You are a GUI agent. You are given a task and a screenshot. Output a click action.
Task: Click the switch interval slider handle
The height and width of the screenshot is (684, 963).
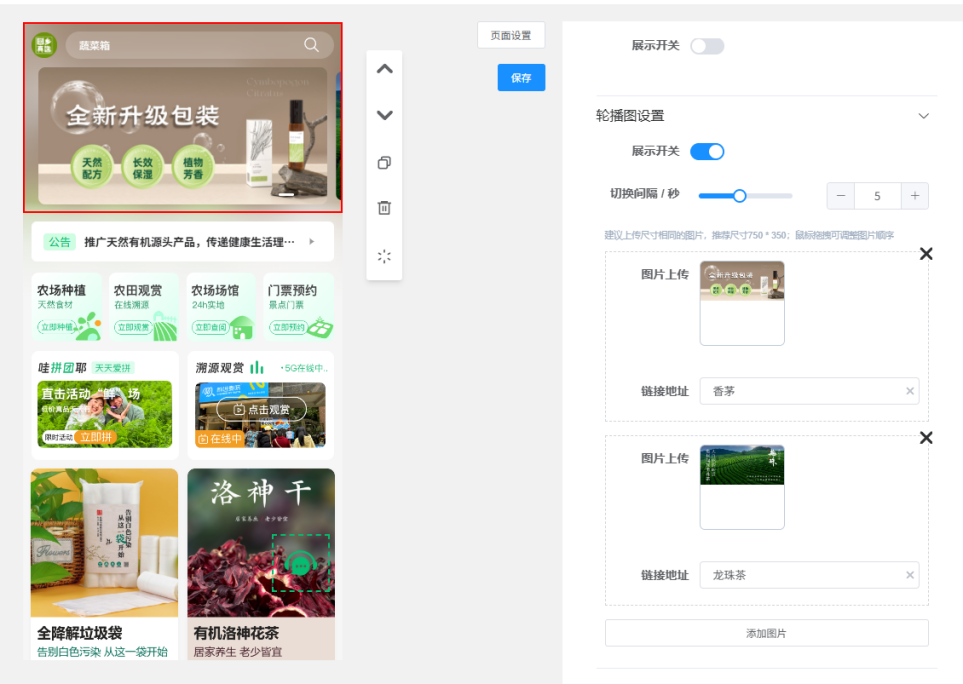740,196
